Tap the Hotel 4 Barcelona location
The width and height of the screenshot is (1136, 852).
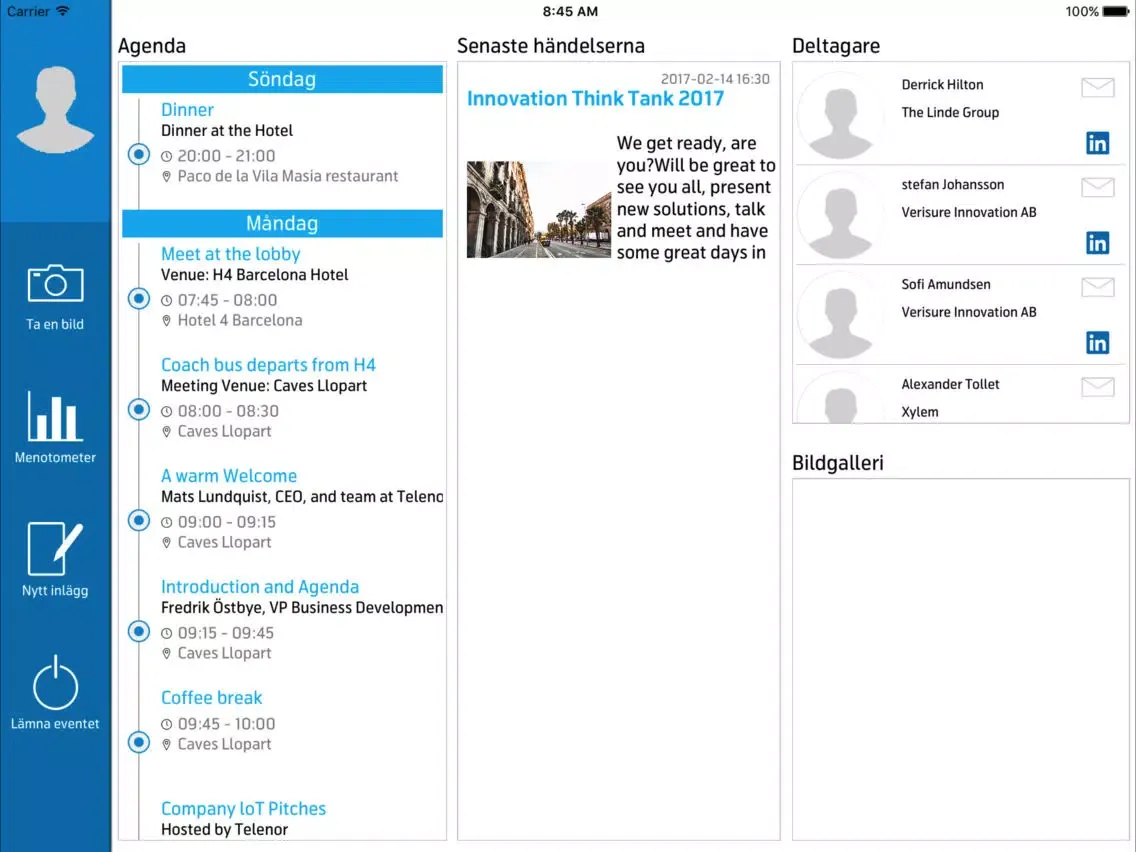click(240, 320)
